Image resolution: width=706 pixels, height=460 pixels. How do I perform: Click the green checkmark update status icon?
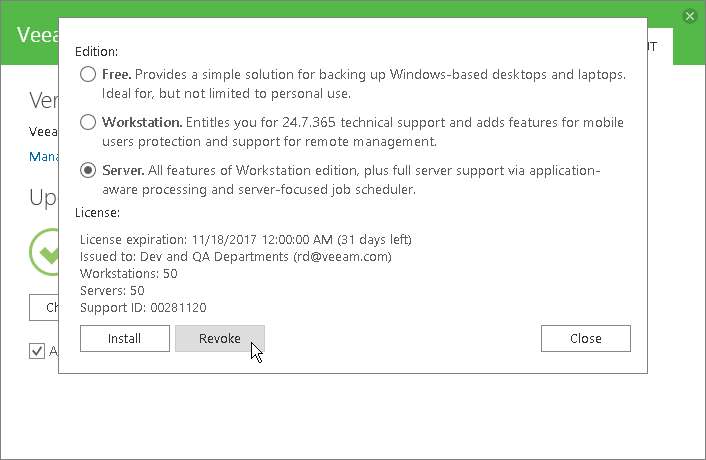point(44,252)
